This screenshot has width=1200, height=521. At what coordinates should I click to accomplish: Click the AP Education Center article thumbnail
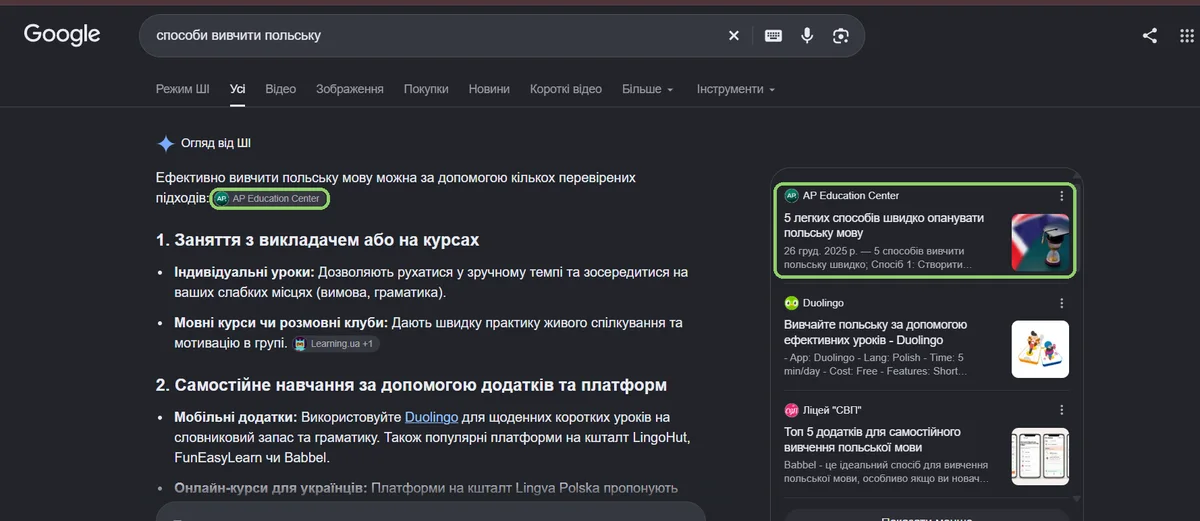point(1040,242)
